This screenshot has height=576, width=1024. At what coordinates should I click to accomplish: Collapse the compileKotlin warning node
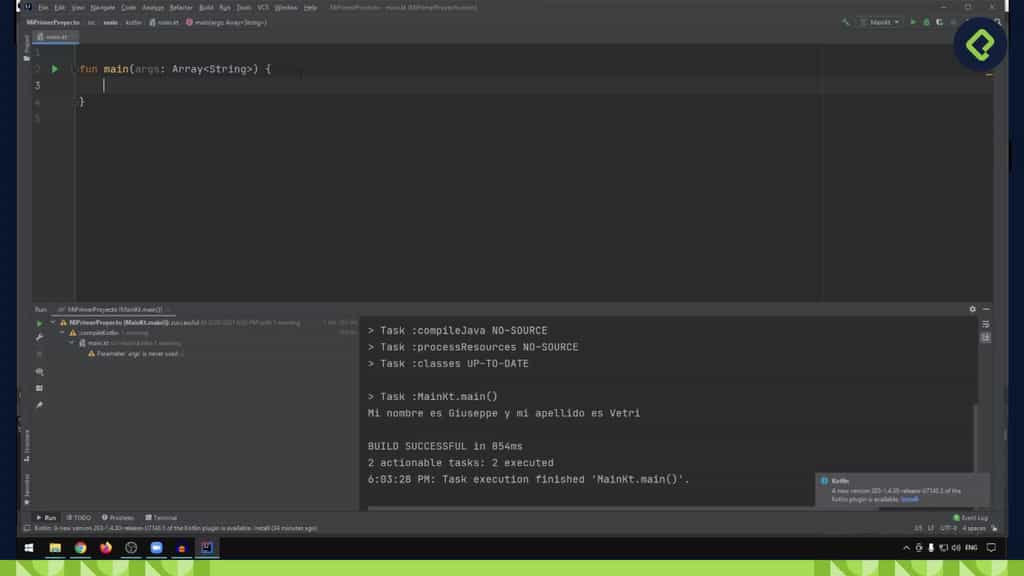tap(63, 332)
